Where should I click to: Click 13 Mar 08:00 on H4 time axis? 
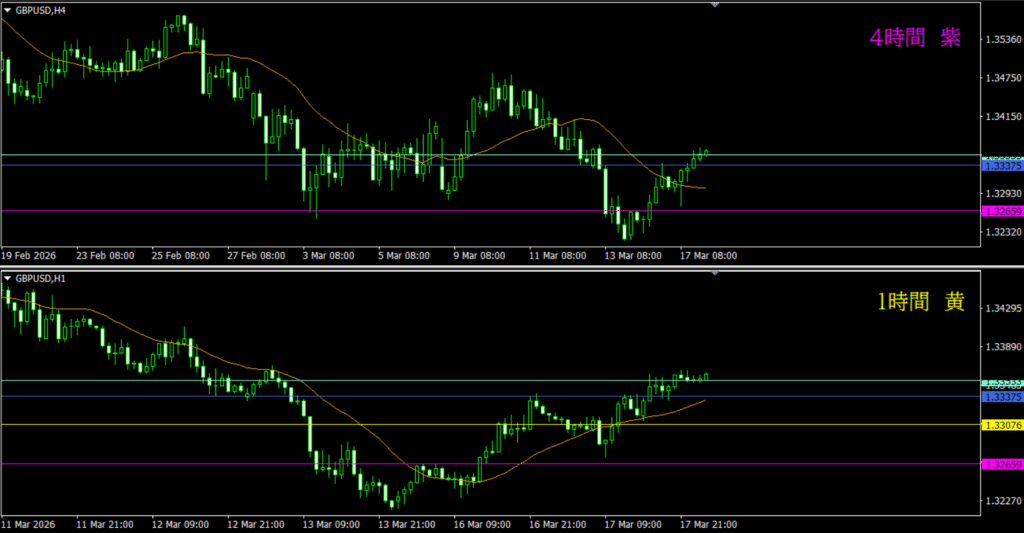point(632,255)
